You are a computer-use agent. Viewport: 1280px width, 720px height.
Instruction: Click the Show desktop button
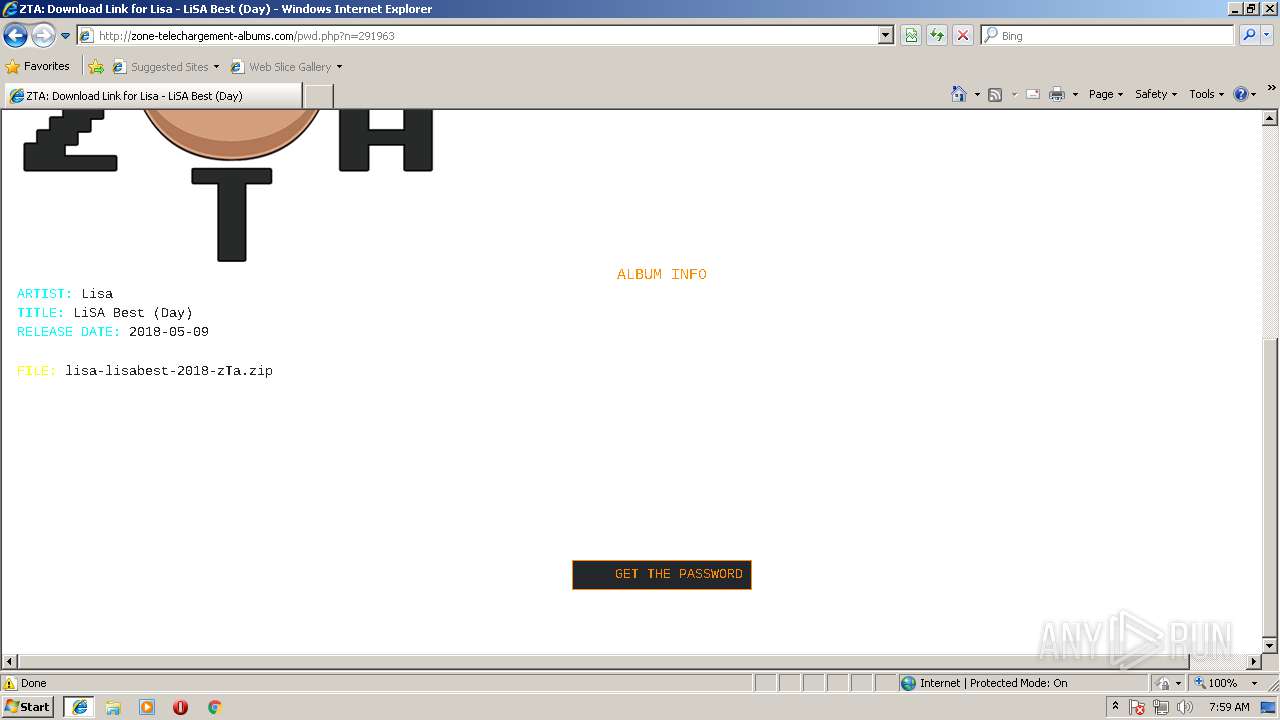coord(1268,707)
